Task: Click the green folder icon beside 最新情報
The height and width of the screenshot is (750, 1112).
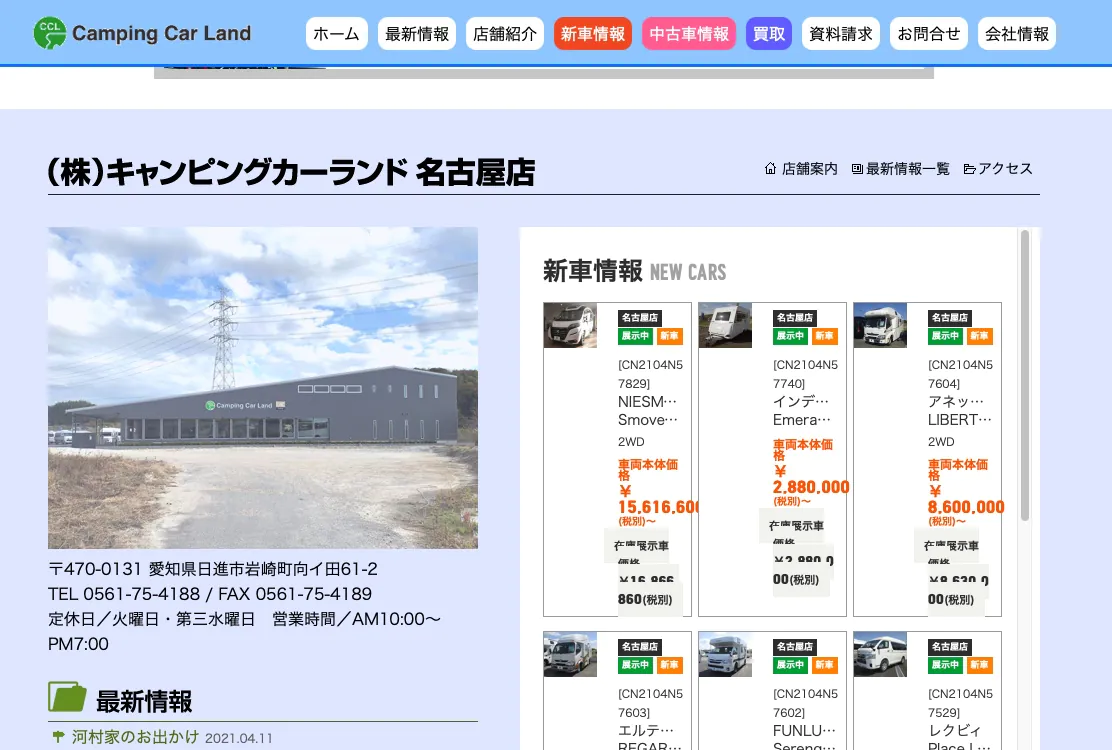Action: (67, 697)
